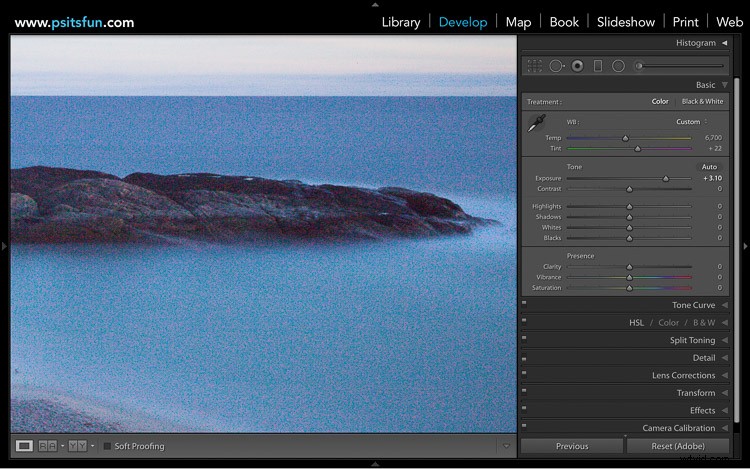Show the left panel arrow

click(4, 246)
